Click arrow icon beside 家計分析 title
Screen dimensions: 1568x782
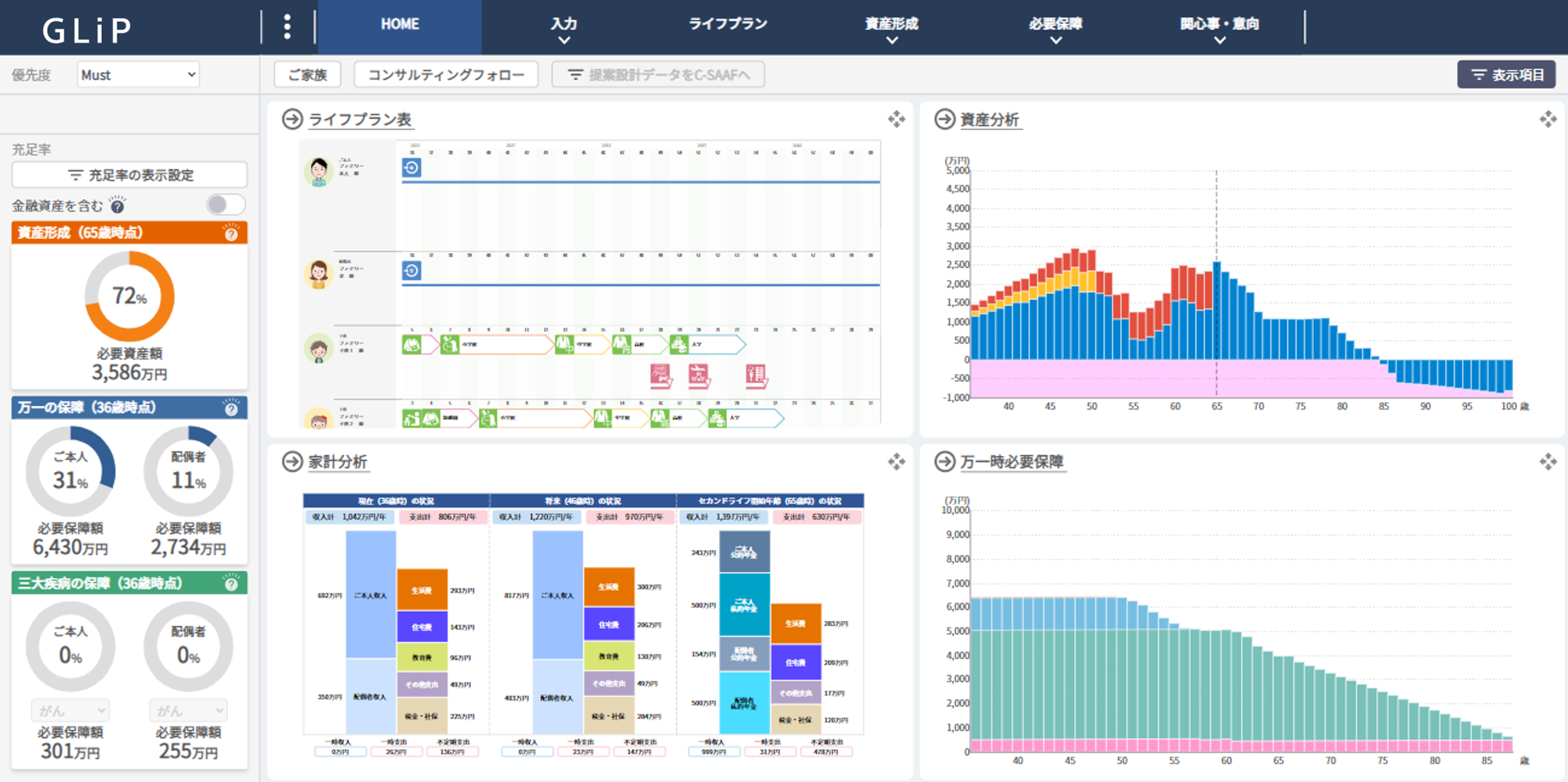[292, 462]
